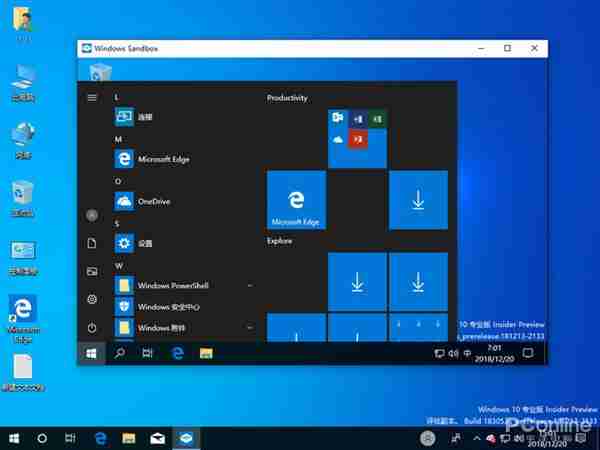Click the Windows Sandbox host taskbar button
This screenshot has width=600, height=450.
[x=186, y=439]
